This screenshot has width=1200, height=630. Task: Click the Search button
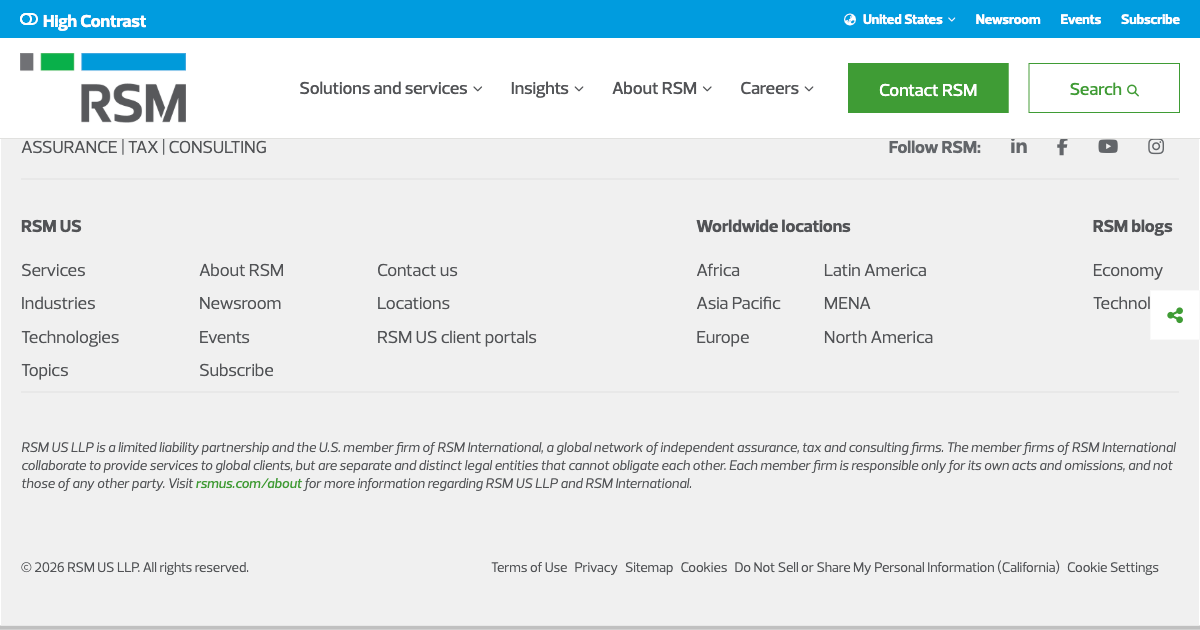point(1104,89)
